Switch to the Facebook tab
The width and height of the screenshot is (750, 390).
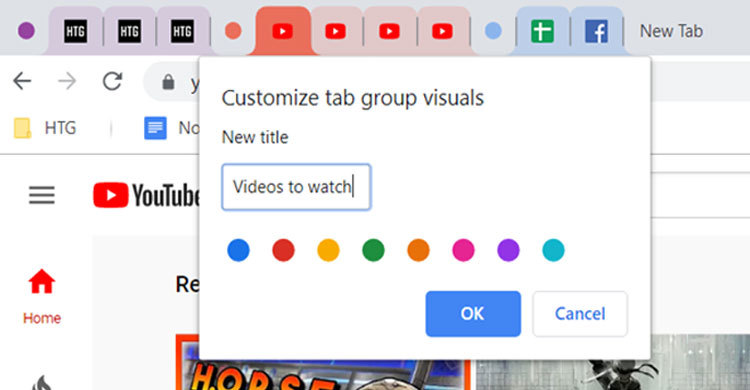[x=596, y=32]
